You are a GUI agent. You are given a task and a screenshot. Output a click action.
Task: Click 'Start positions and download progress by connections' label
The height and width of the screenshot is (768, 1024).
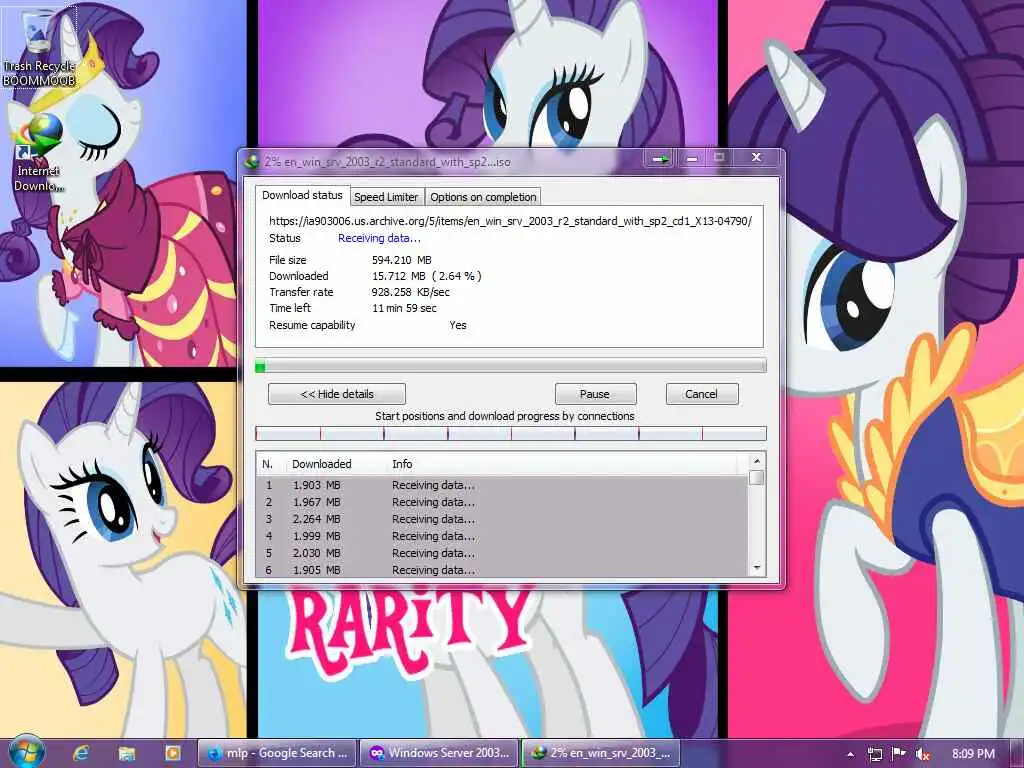click(505, 416)
